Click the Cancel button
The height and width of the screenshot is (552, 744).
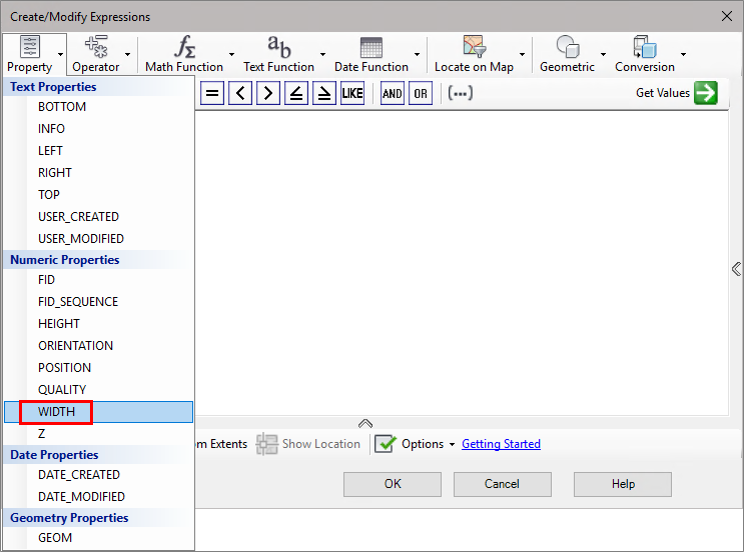coord(502,484)
